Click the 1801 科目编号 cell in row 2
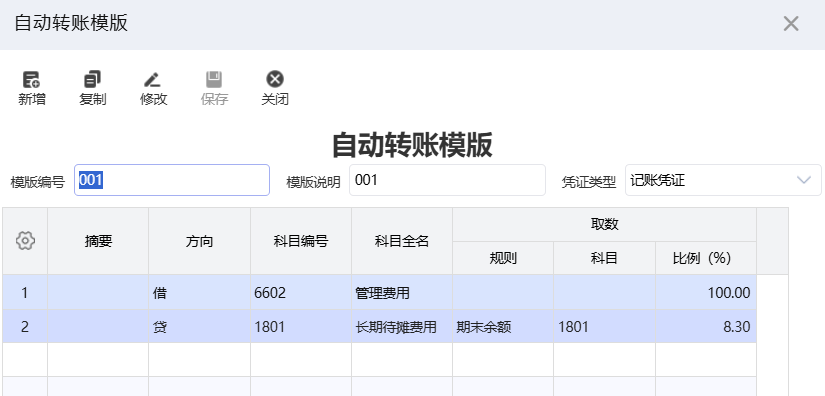 point(301,327)
